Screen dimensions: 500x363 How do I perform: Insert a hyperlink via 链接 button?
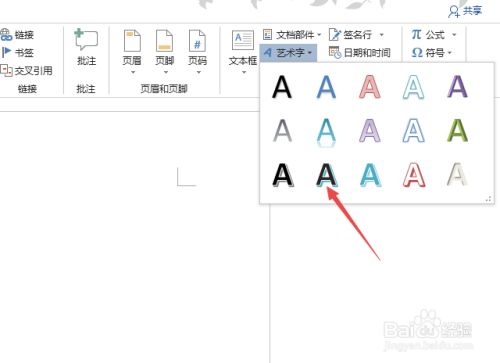pyautogui.click(x=17, y=34)
